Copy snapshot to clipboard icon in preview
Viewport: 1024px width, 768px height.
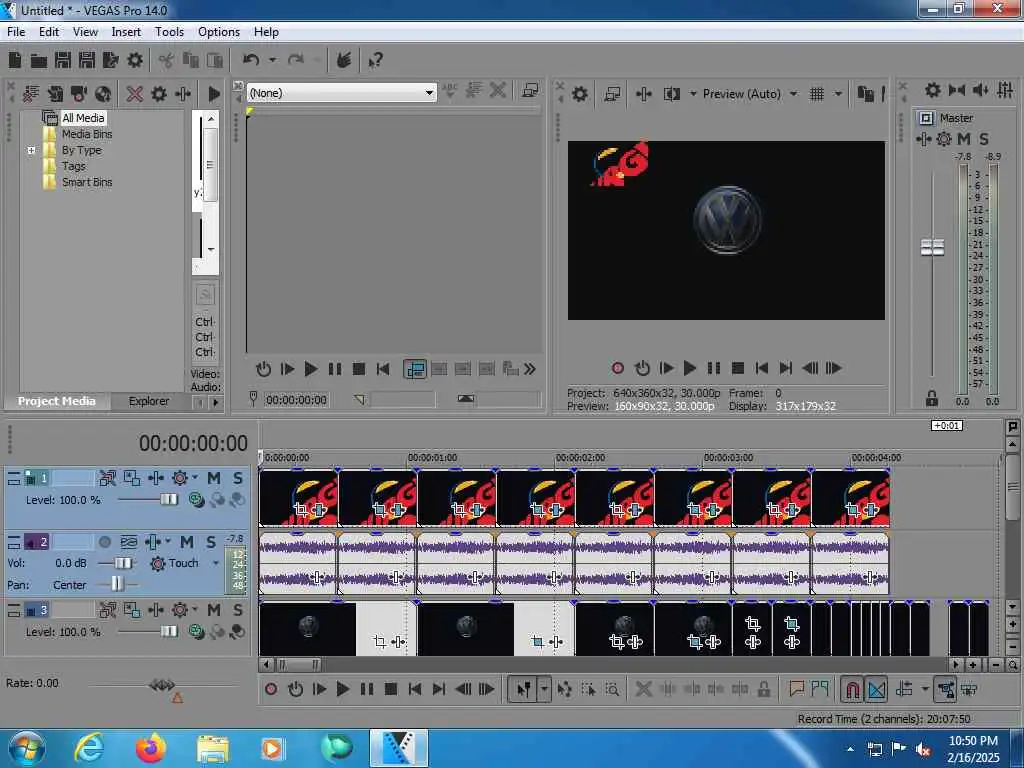[x=865, y=94]
